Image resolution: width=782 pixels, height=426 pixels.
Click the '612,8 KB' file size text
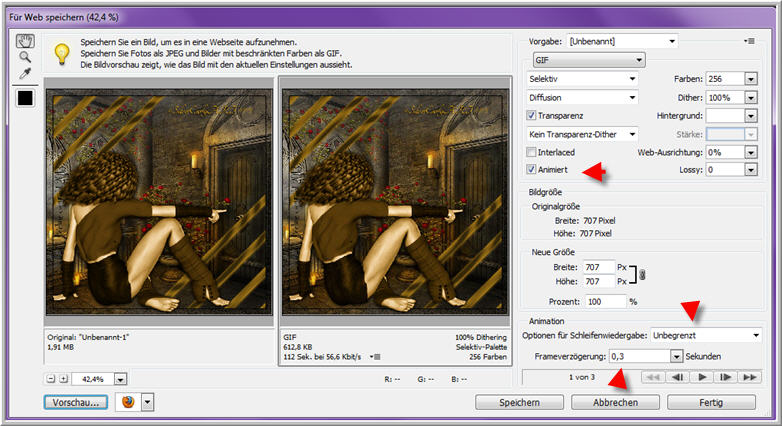[x=298, y=347]
